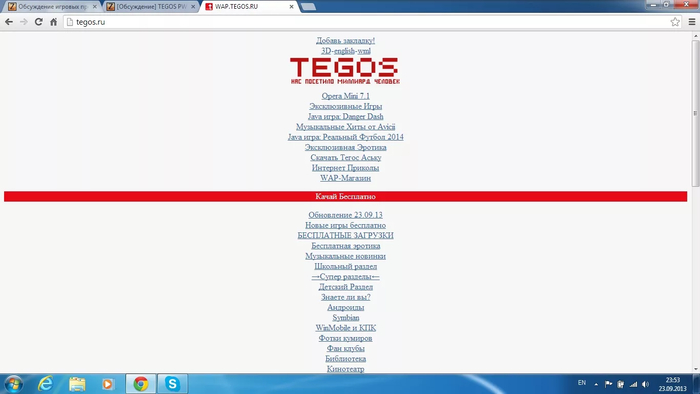Close the 'Обсуждение игровых' tab

(x=94, y=7)
